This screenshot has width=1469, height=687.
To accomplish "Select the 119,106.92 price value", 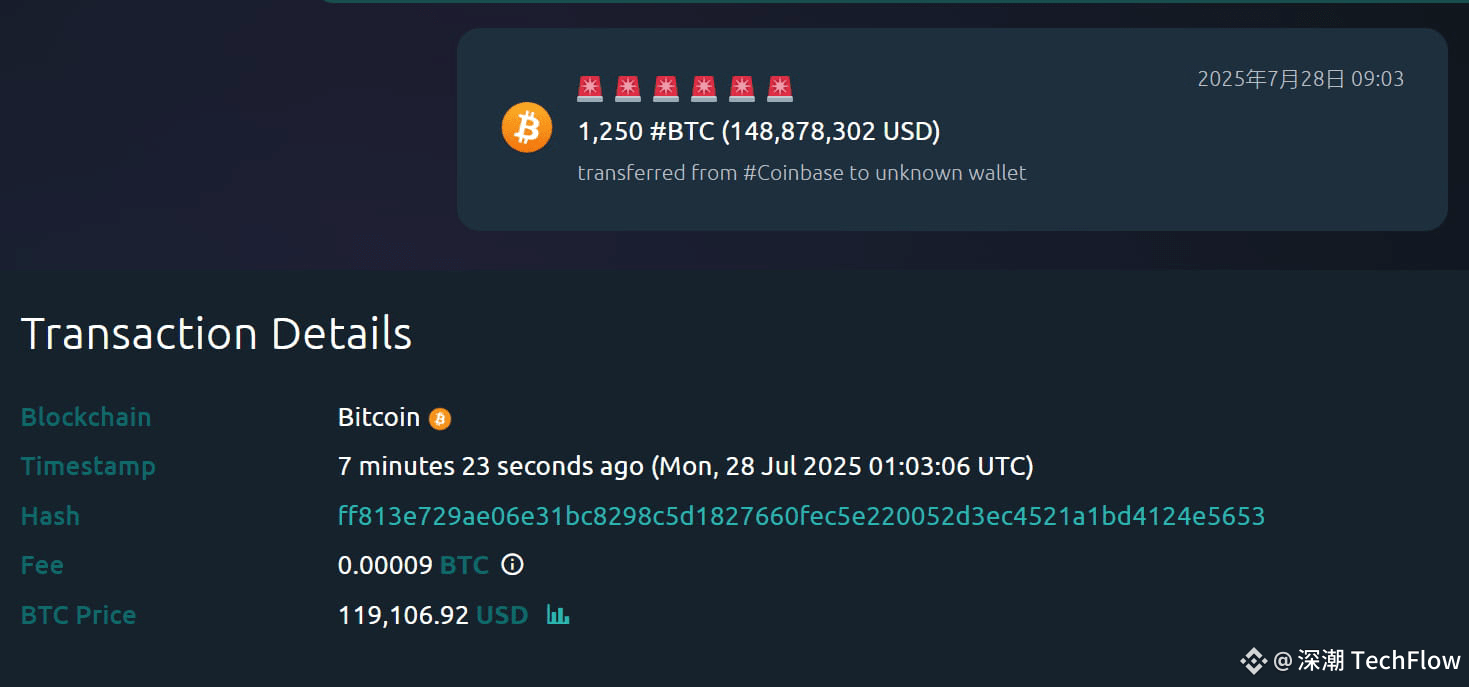I will click(x=403, y=615).
